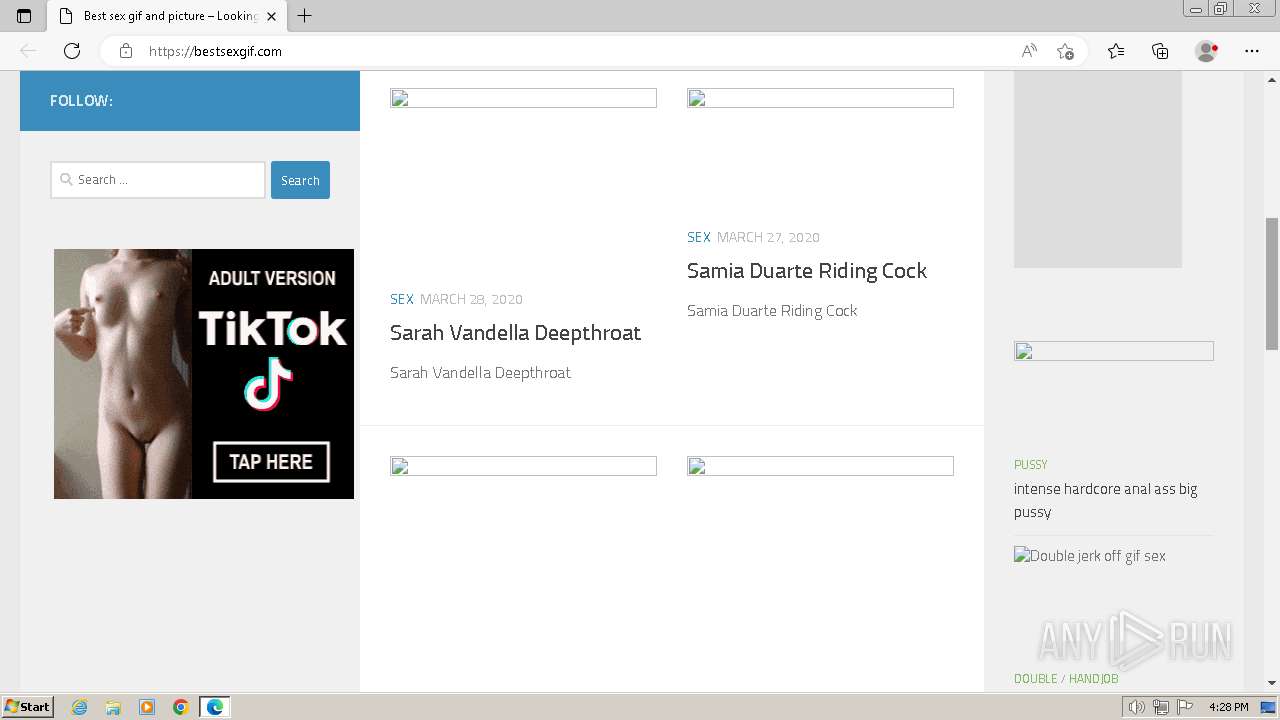Click the lower-right broken post thumbnail
The height and width of the screenshot is (720, 1280).
[820, 466]
